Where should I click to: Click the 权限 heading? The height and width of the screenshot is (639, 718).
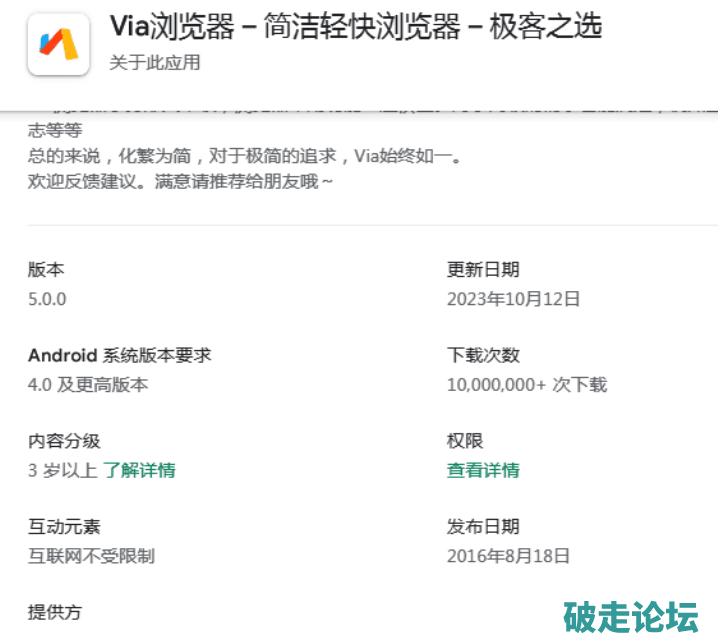coord(465,441)
